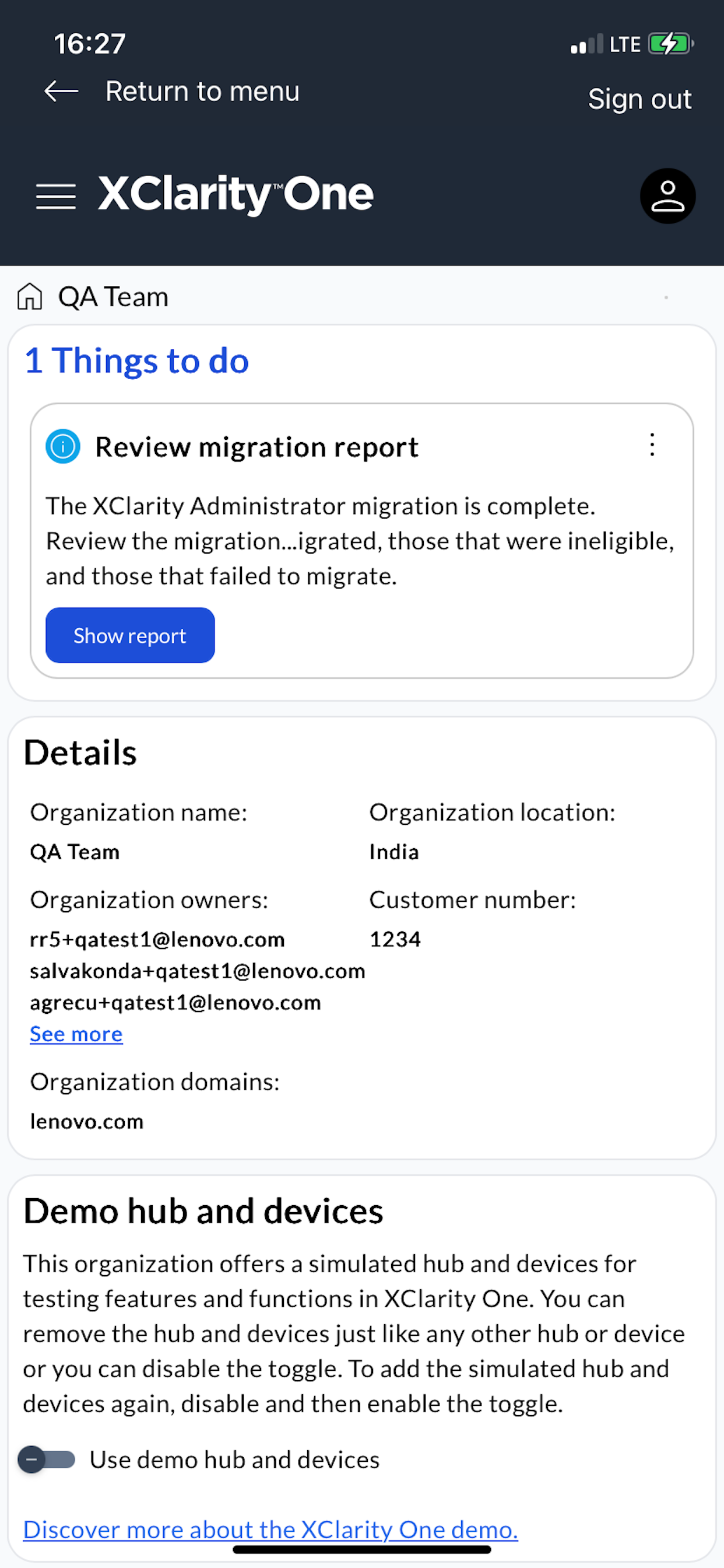Image resolution: width=724 pixels, height=1568 pixels.
Task: Open the Review migration report options menu
Action: [652, 445]
